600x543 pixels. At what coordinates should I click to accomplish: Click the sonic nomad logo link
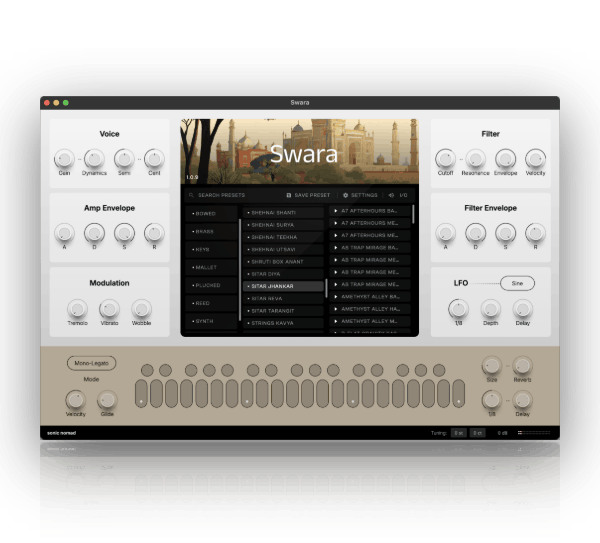62,433
